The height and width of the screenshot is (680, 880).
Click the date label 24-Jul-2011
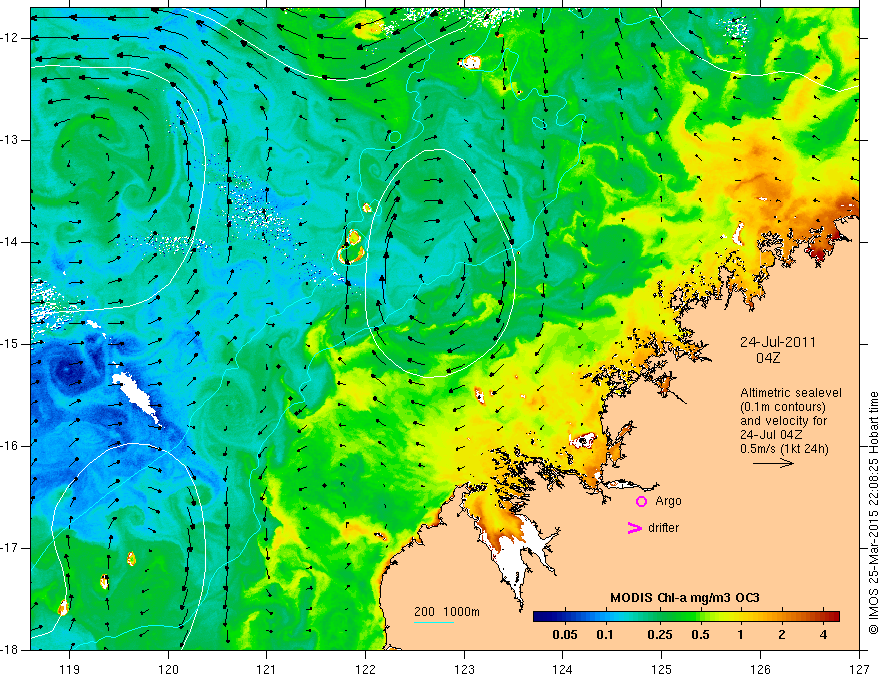pos(778,342)
